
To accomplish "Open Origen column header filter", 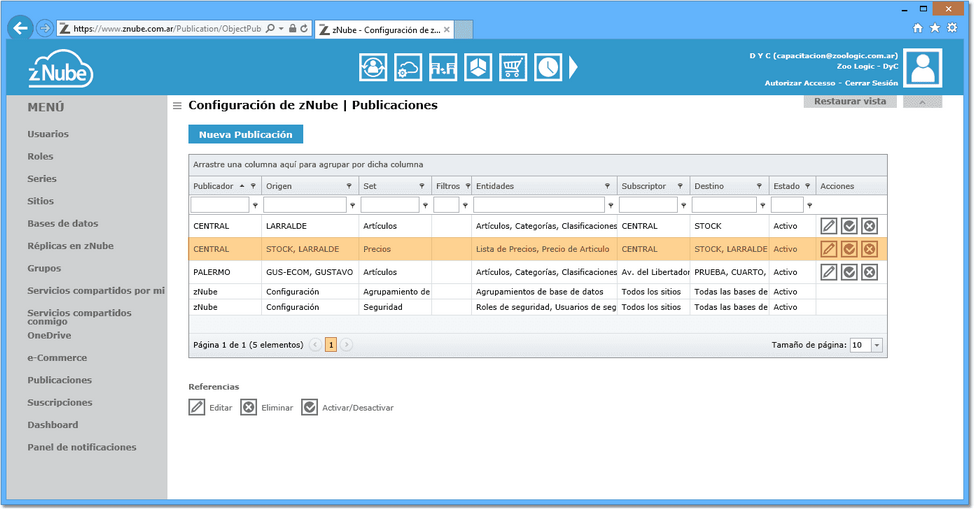I will (x=349, y=186).
